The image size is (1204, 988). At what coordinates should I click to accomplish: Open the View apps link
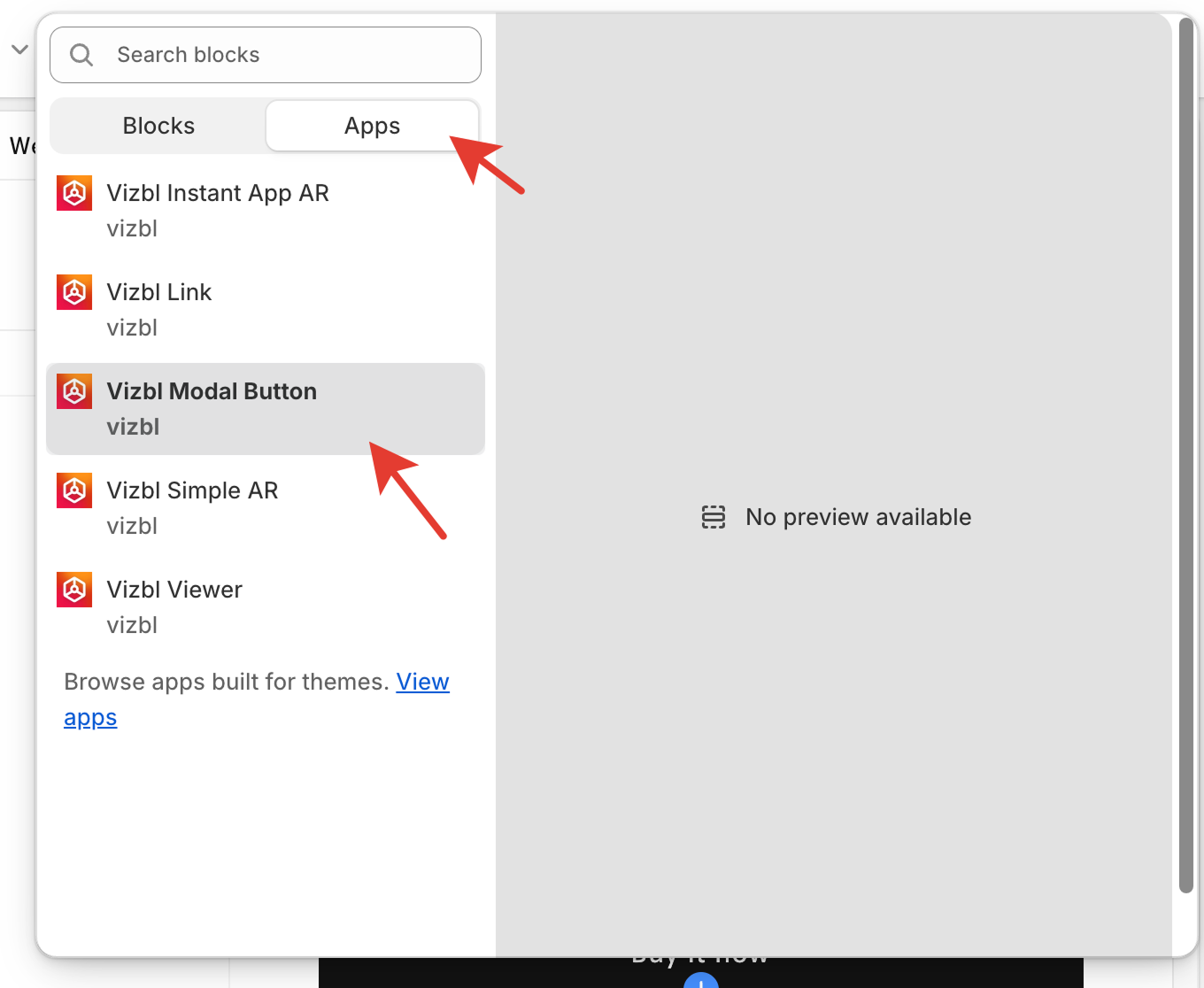[422, 682]
